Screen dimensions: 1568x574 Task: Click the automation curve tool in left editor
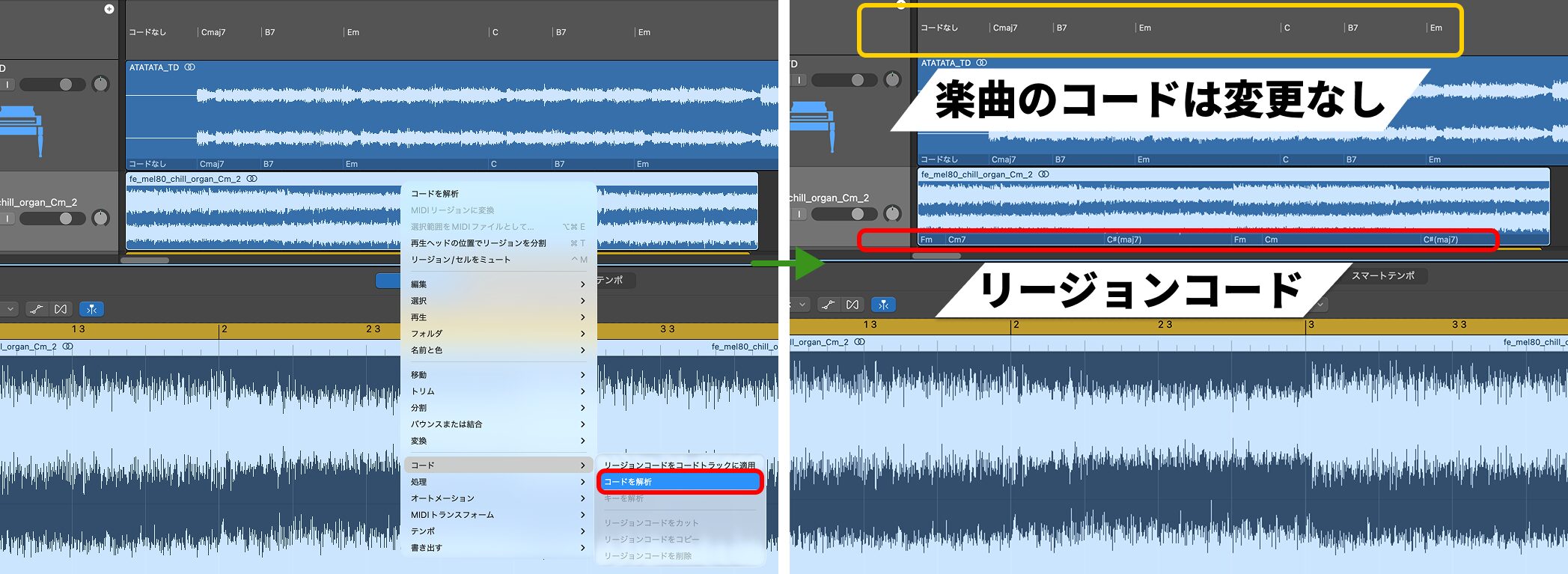[37, 309]
